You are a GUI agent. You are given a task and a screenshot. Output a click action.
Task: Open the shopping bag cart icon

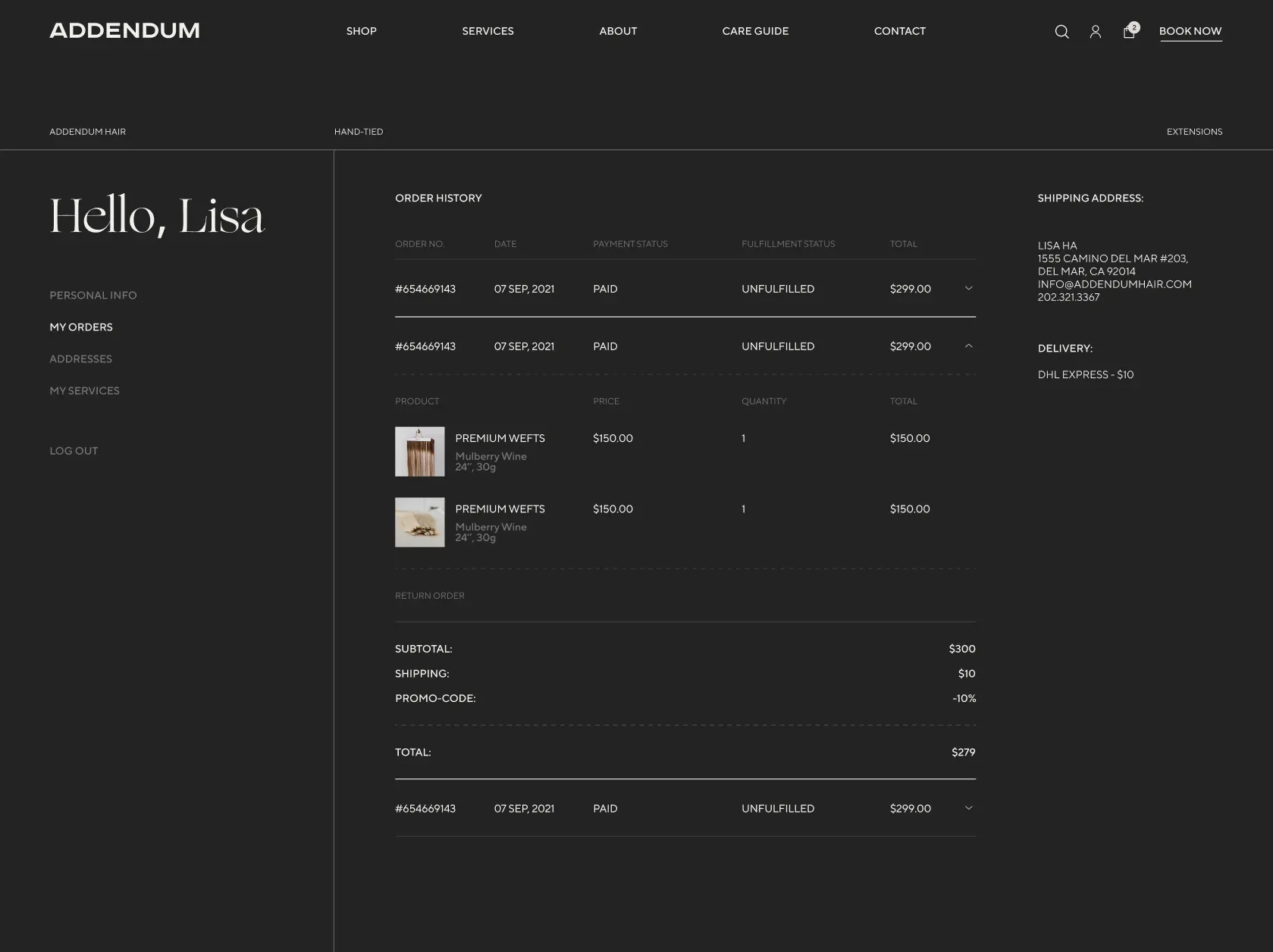[x=1129, y=32]
